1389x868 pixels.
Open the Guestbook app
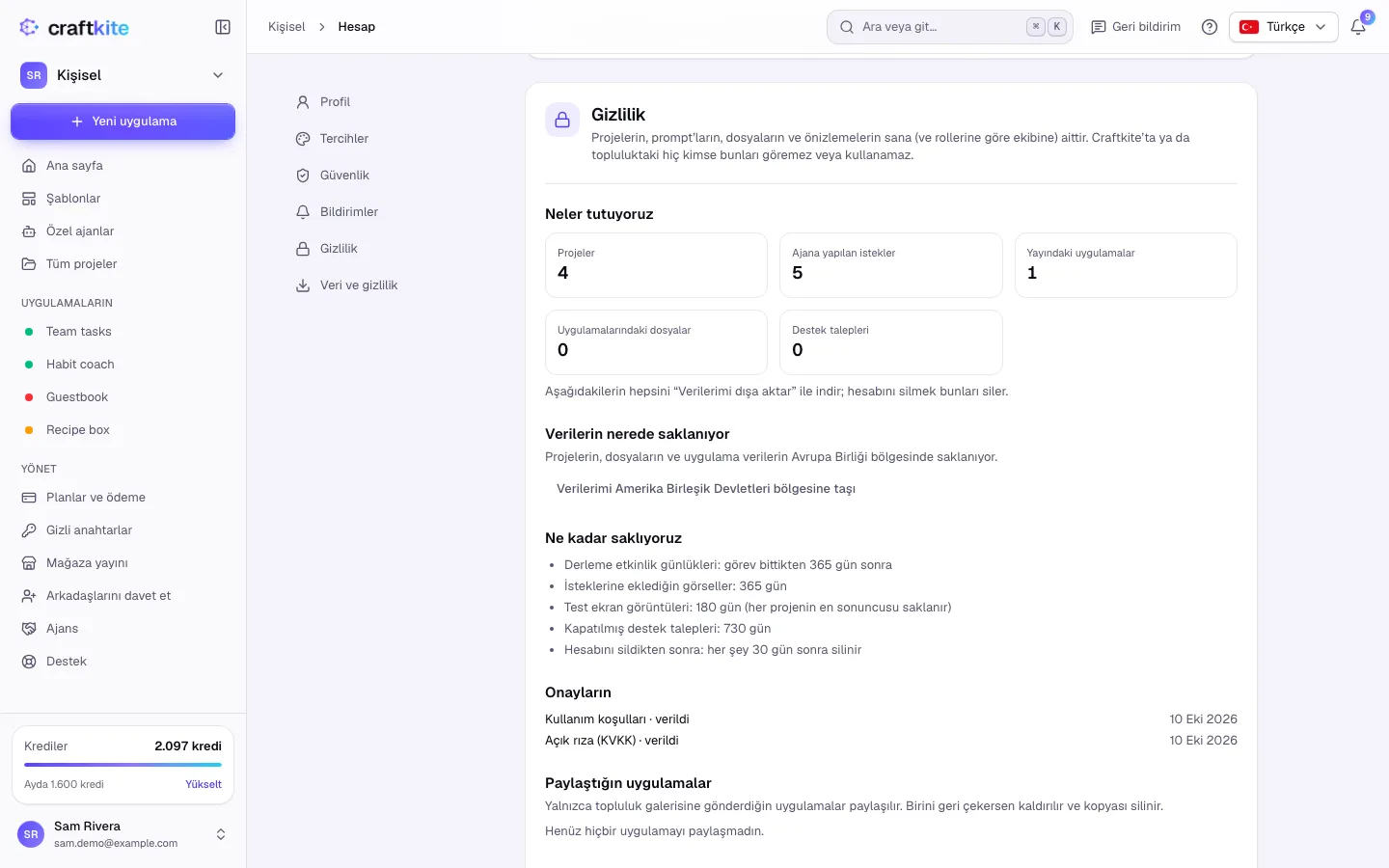pos(123,397)
